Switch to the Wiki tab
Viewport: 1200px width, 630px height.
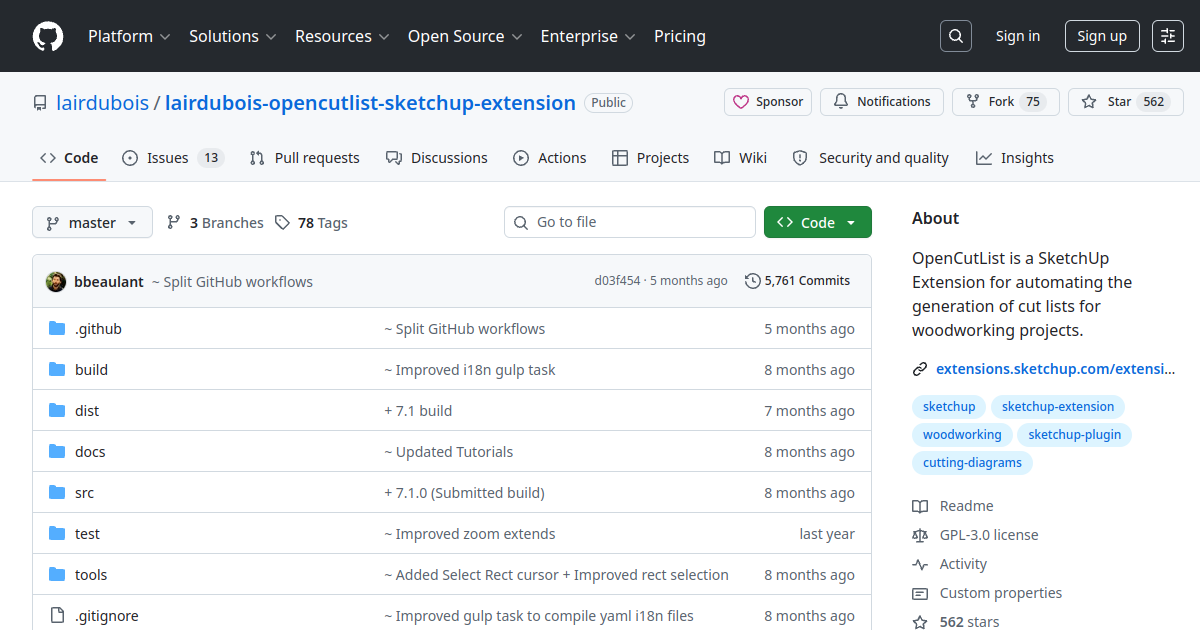click(x=741, y=158)
